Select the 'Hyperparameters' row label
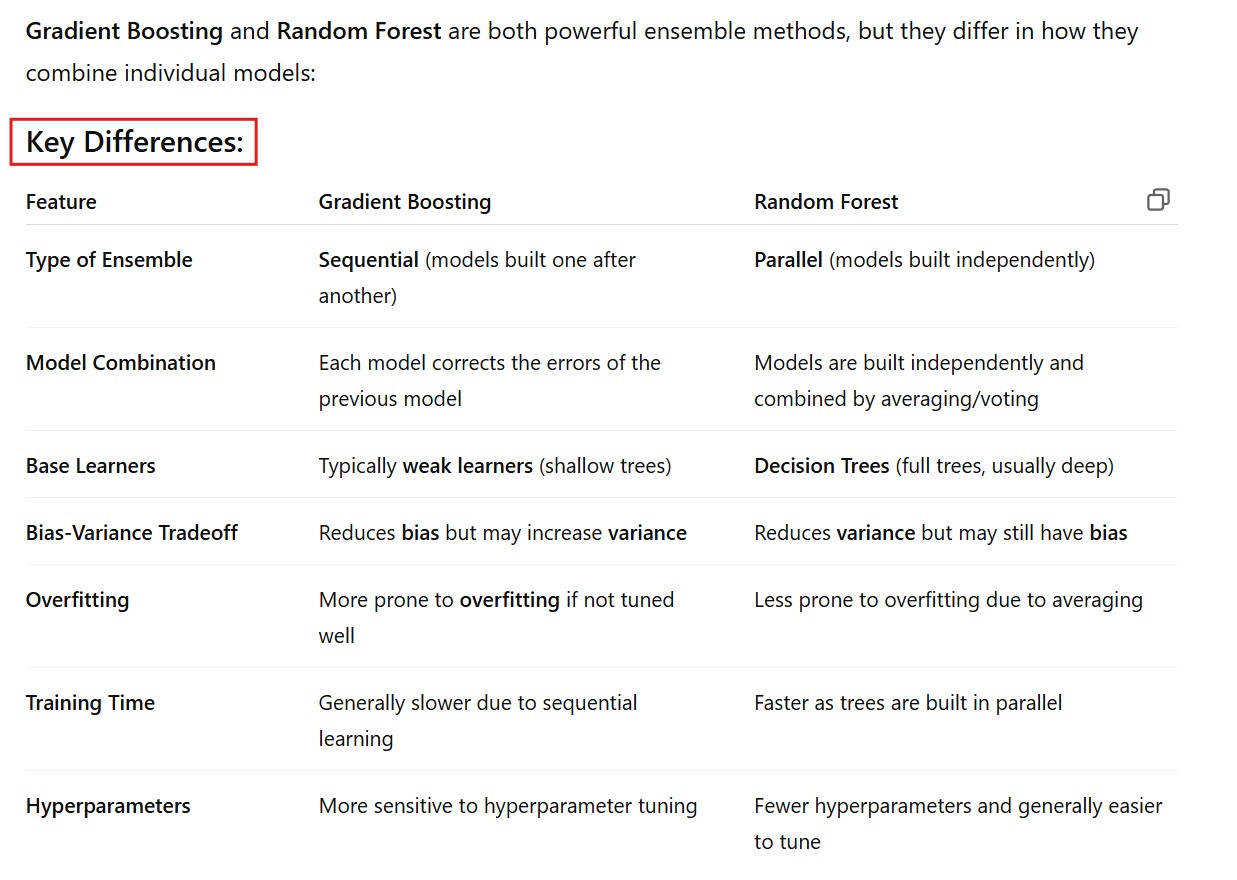The width and height of the screenshot is (1237, 880). point(108,806)
